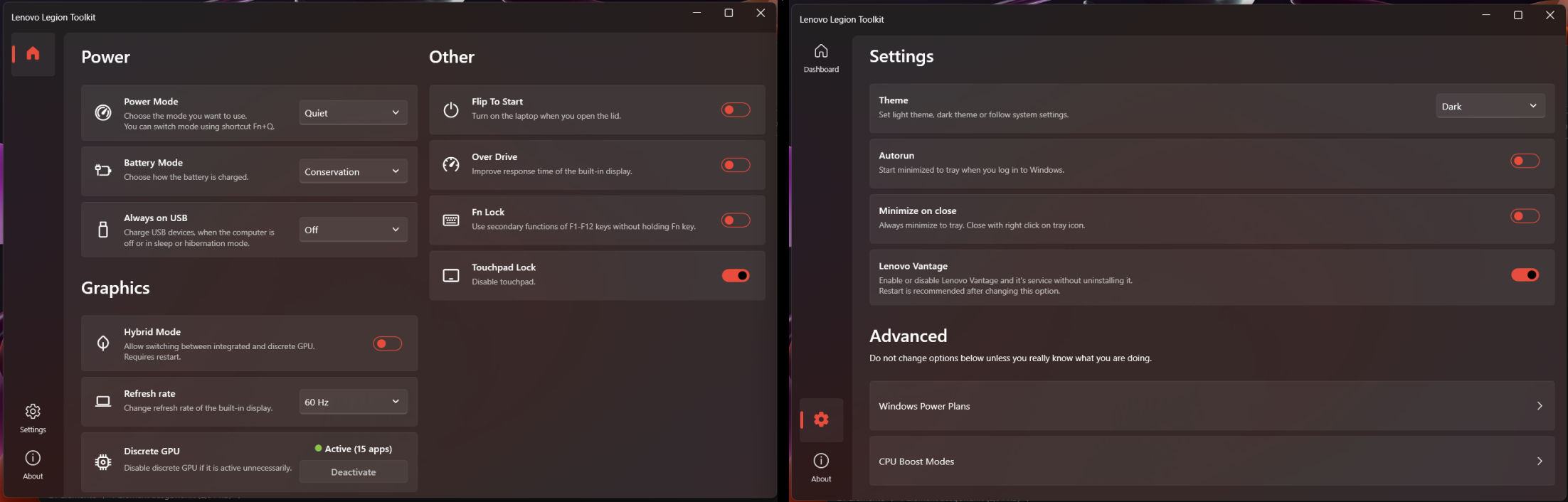Enable Minimize on close switch
The image size is (1568, 502).
pyautogui.click(x=1525, y=216)
